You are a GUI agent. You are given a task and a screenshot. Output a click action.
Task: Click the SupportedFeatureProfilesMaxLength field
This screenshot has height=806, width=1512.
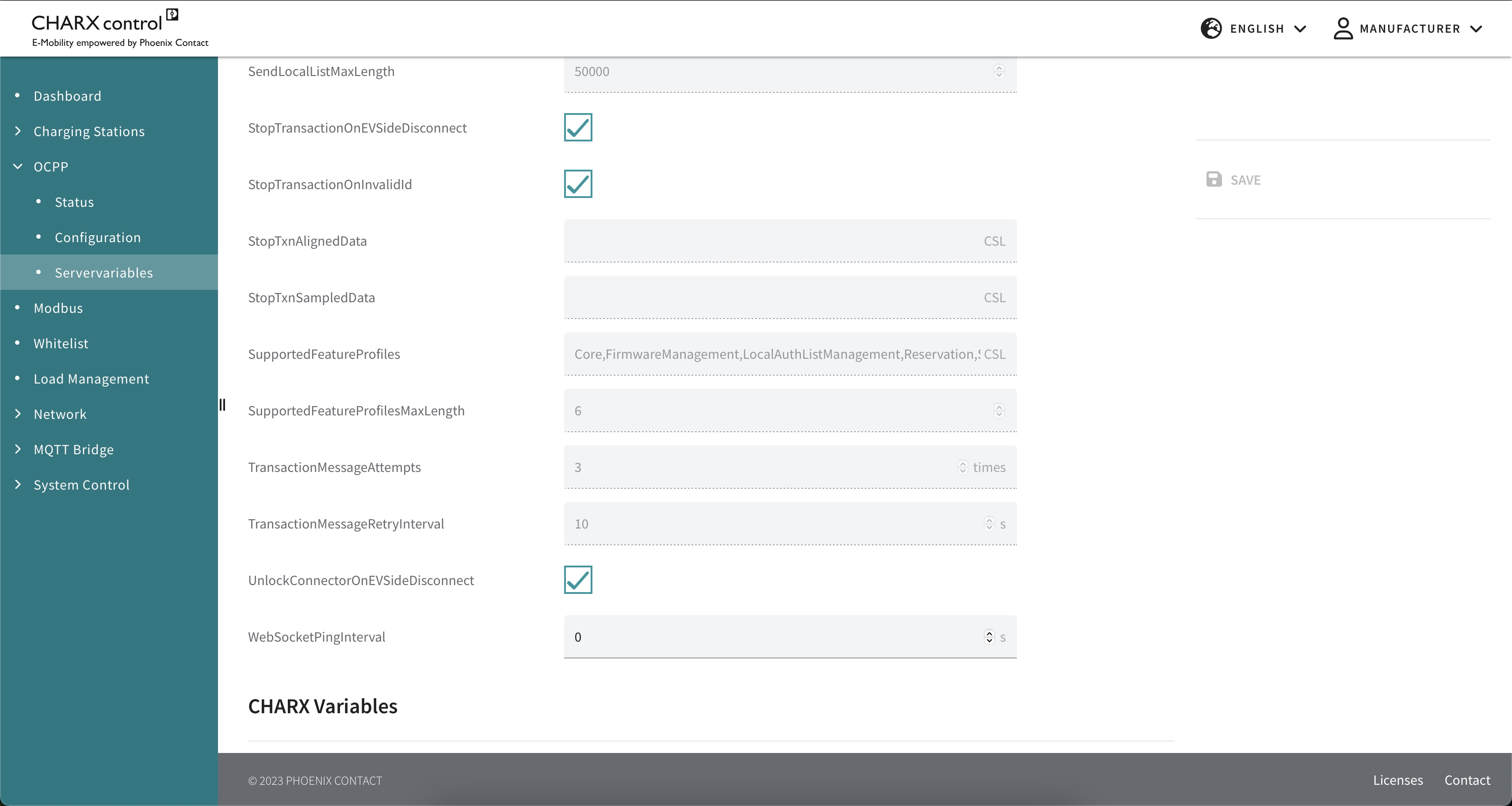790,411
